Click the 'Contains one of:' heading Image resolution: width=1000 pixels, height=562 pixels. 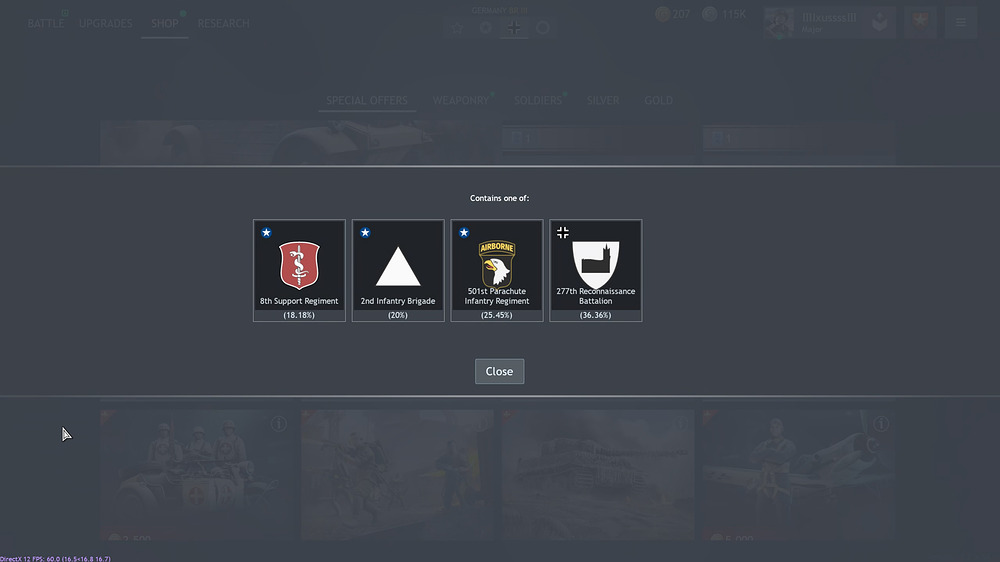click(499, 198)
